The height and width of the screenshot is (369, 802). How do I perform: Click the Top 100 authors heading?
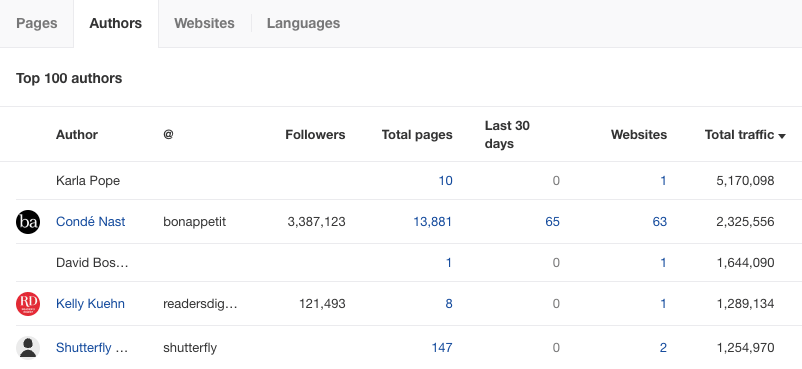coord(69,78)
